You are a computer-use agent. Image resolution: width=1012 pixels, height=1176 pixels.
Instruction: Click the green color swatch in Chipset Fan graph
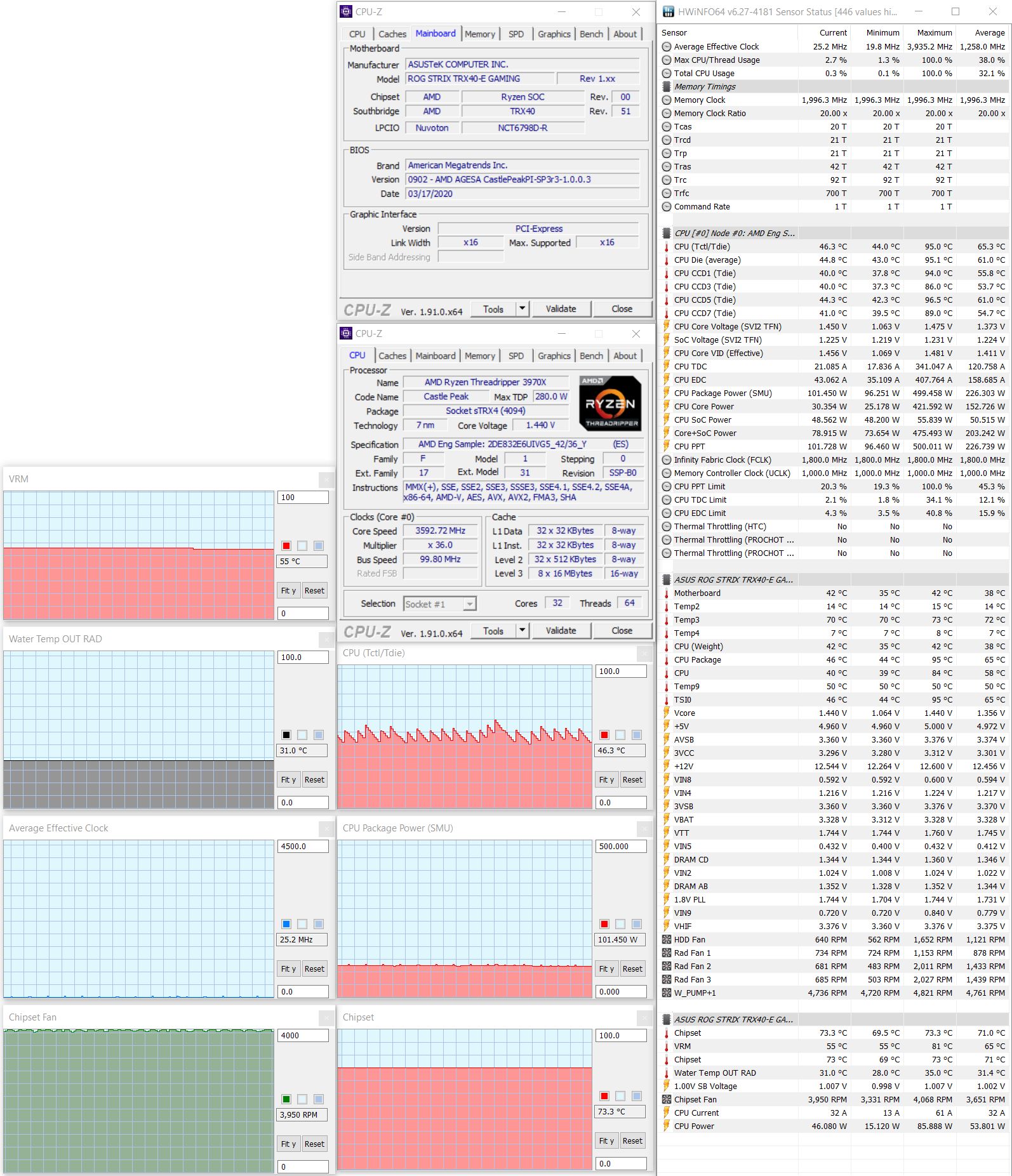click(x=286, y=1099)
